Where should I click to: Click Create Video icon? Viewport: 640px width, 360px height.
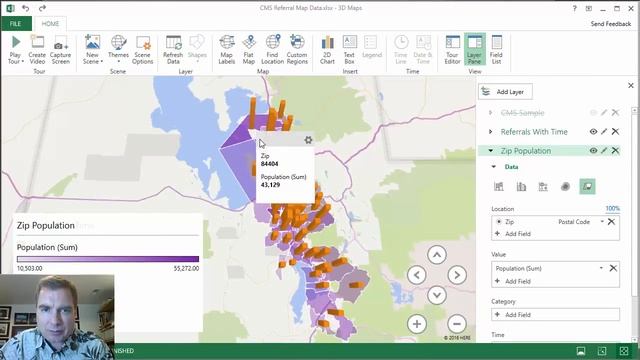(37, 42)
